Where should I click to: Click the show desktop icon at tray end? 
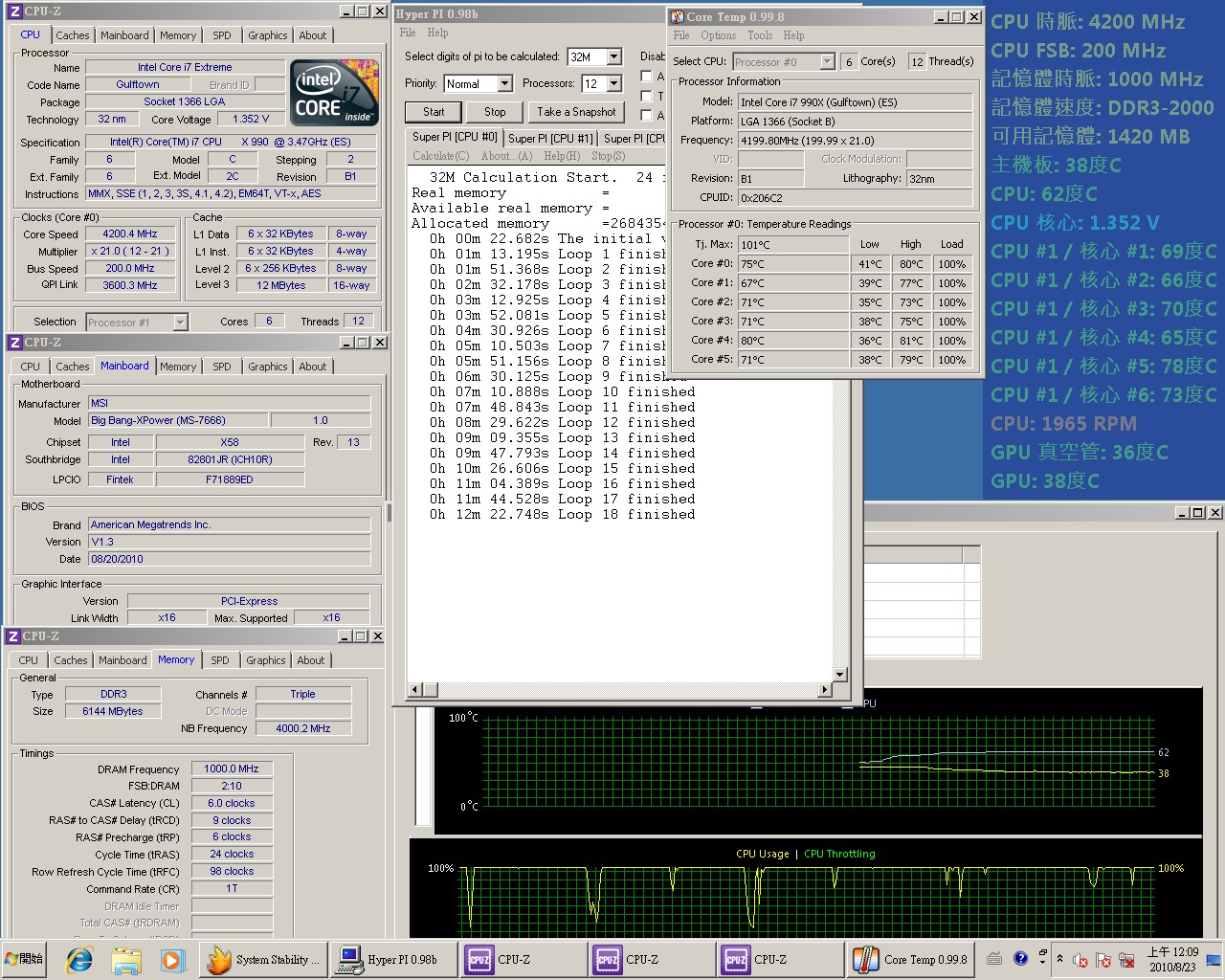(1214, 959)
